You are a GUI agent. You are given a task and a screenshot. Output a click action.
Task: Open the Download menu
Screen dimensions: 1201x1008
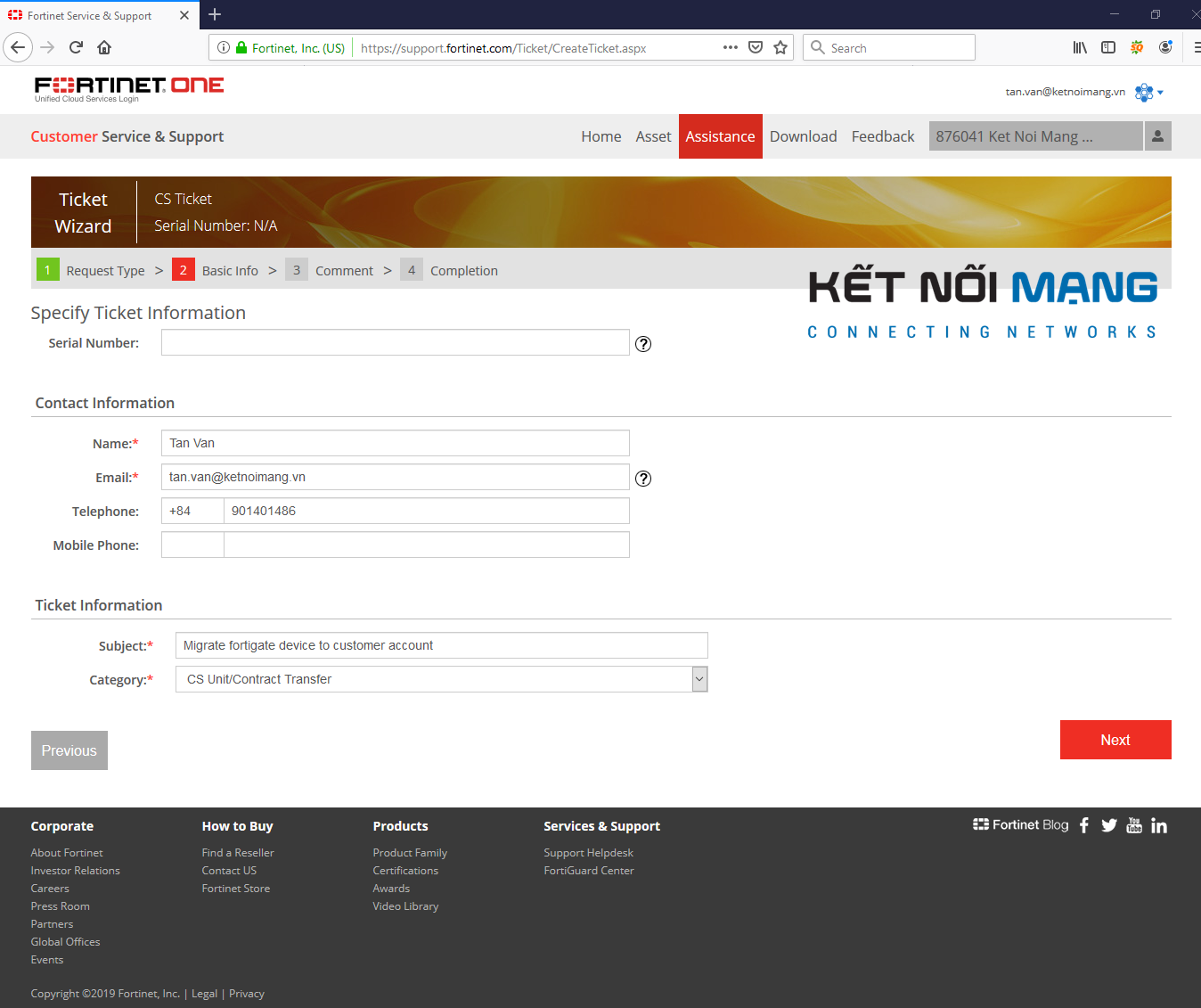tap(804, 136)
